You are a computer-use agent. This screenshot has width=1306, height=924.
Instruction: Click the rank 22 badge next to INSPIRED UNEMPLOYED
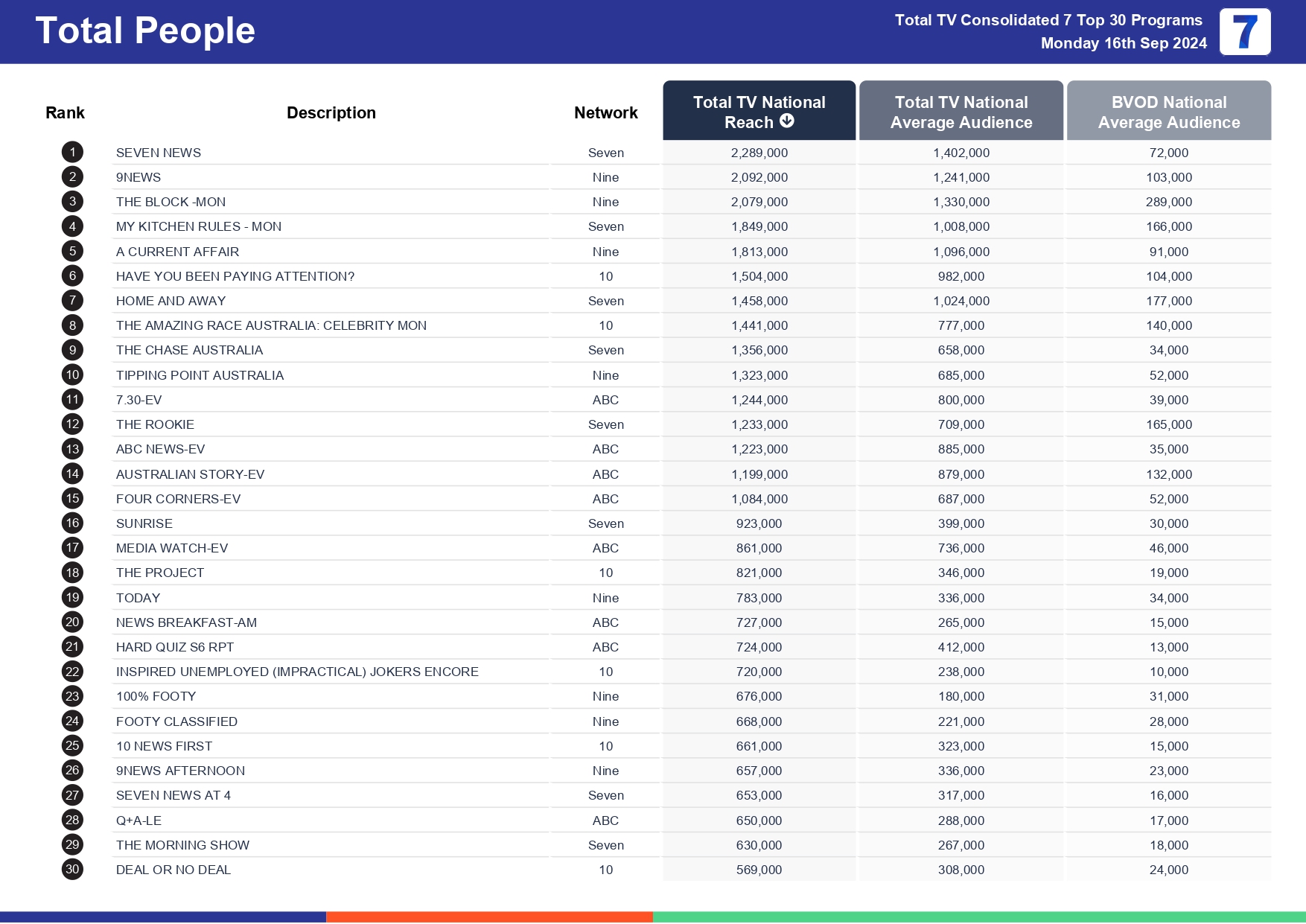71,671
